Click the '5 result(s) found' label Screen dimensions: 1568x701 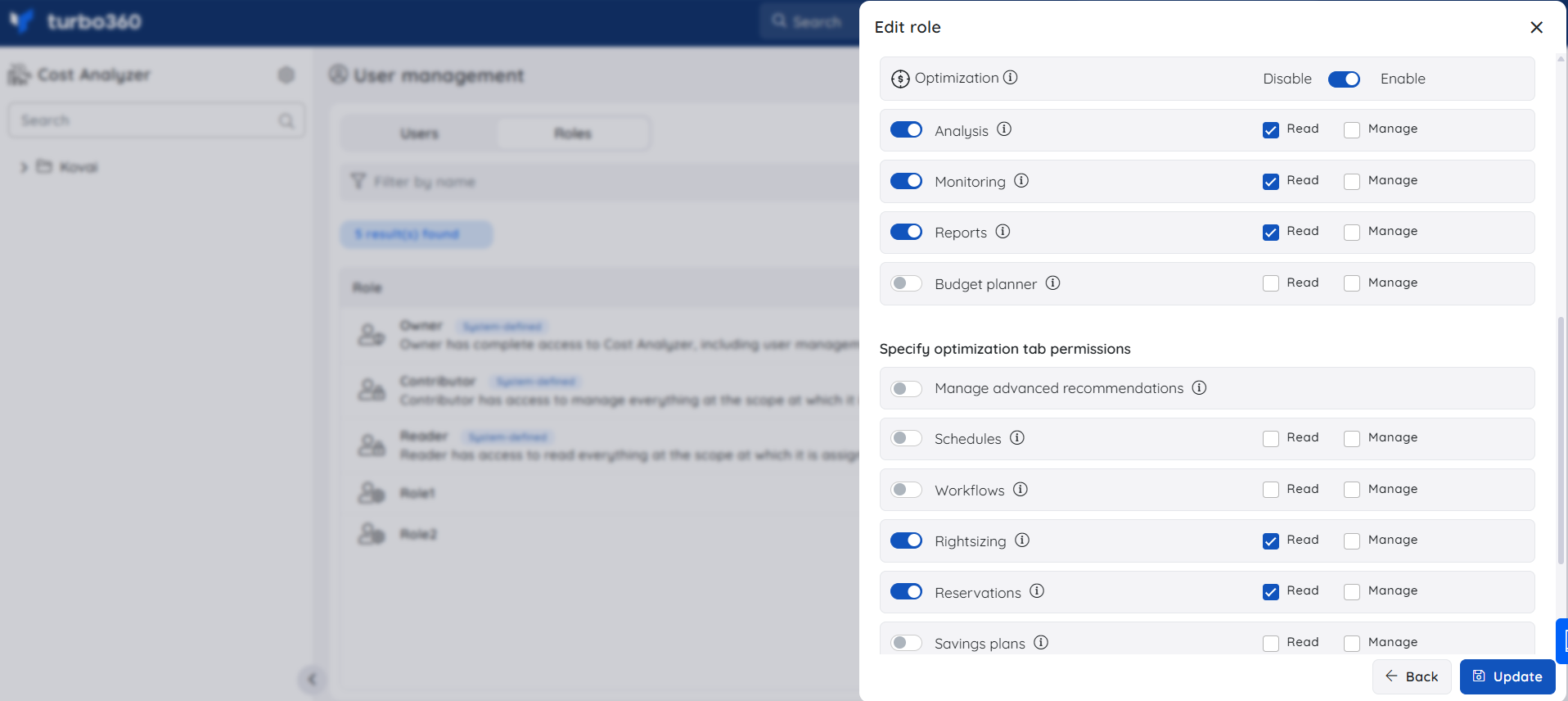pyautogui.click(x=416, y=234)
